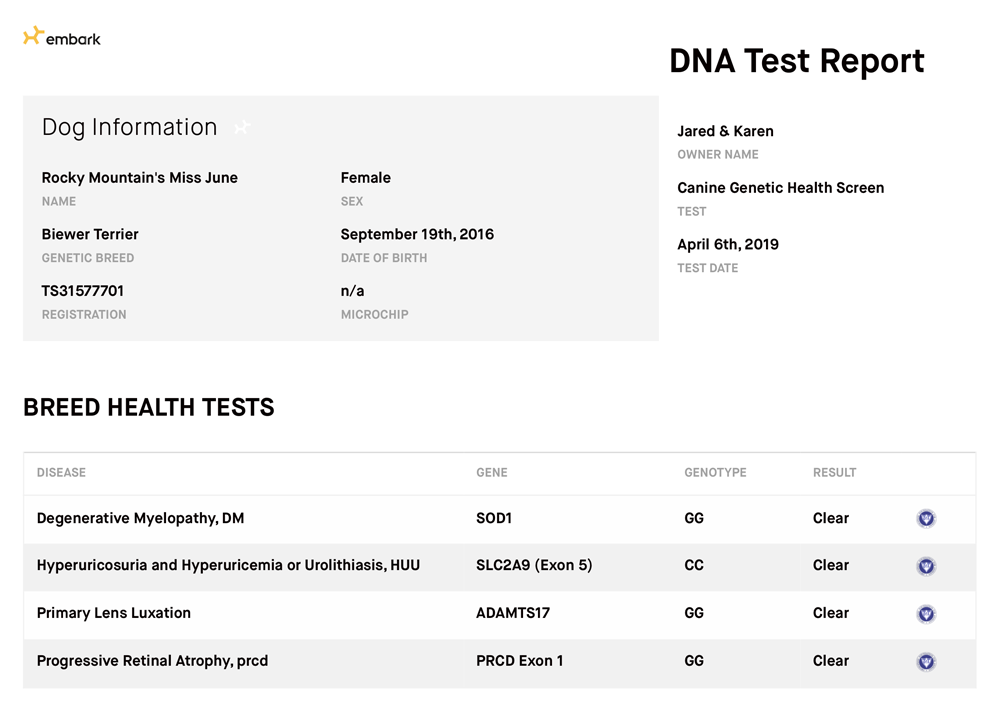Select the Hyperuricosuria and Hyperuricemia disease name

[228, 566]
